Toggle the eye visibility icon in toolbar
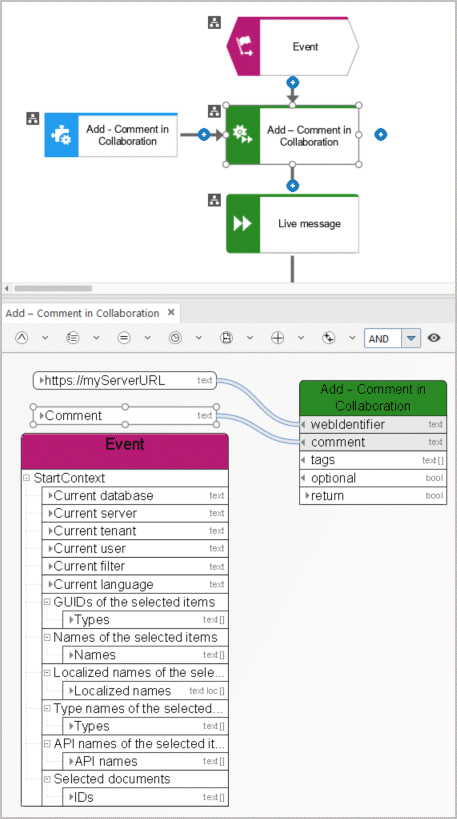This screenshot has width=457, height=819. click(433, 338)
